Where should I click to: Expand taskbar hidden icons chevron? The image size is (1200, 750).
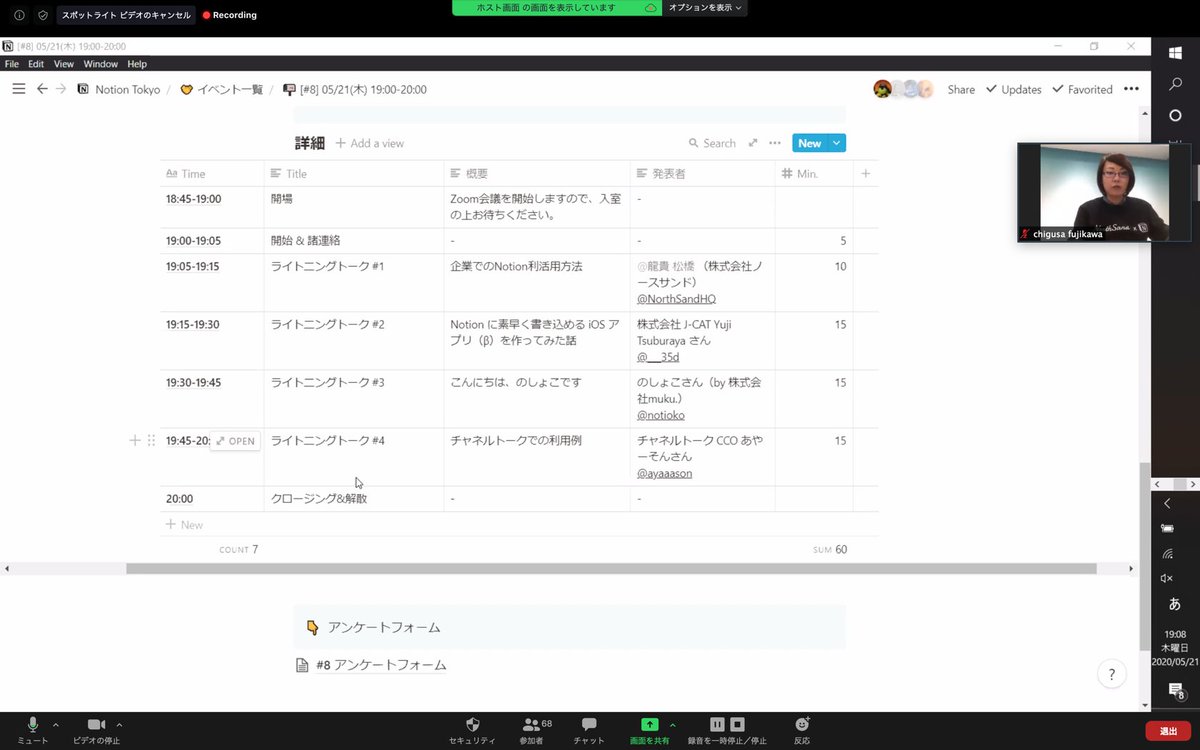coord(1167,503)
